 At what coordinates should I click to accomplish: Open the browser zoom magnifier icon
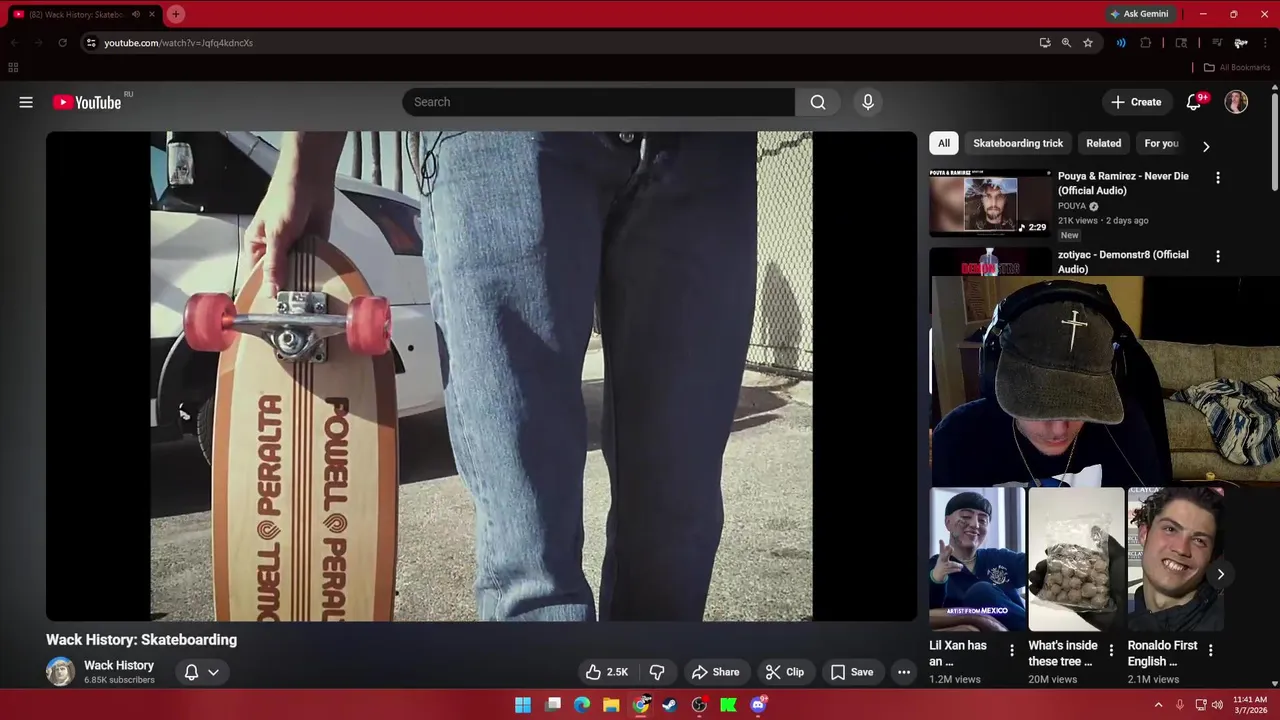(1066, 43)
